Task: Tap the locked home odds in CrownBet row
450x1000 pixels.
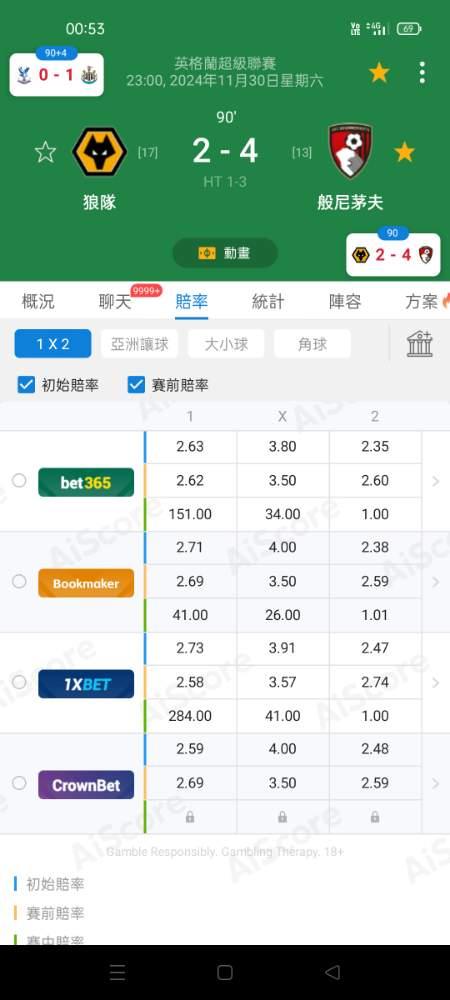Action: coord(190,817)
